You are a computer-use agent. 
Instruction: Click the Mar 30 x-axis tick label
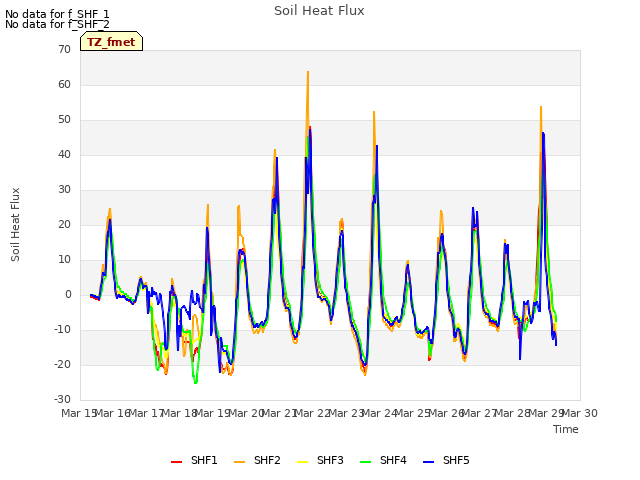(x=580, y=413)
